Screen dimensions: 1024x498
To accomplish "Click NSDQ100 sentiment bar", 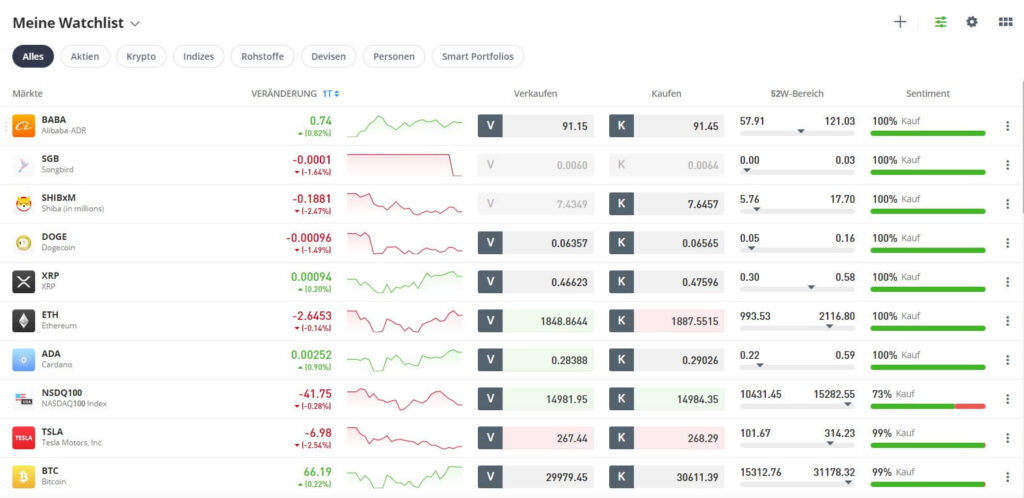I will 928,406.
